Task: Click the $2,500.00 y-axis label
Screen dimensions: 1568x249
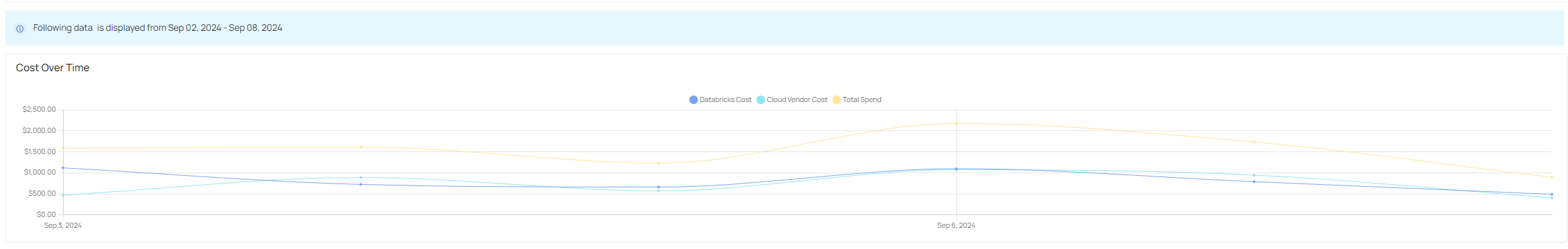Action: click(39, 110)
